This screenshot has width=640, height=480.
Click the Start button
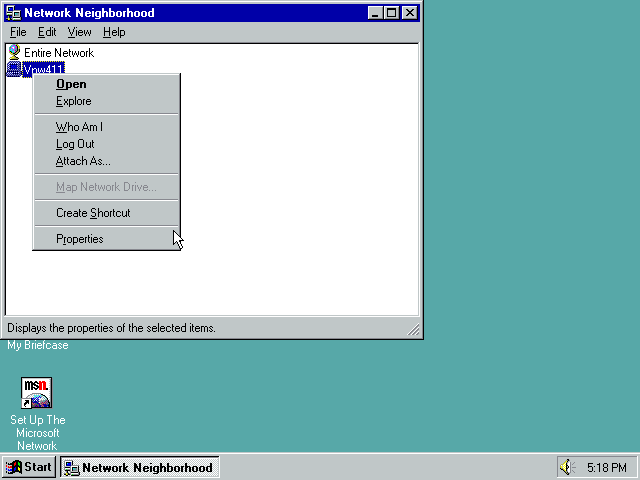pyautogui.click(x=29, y=467)
